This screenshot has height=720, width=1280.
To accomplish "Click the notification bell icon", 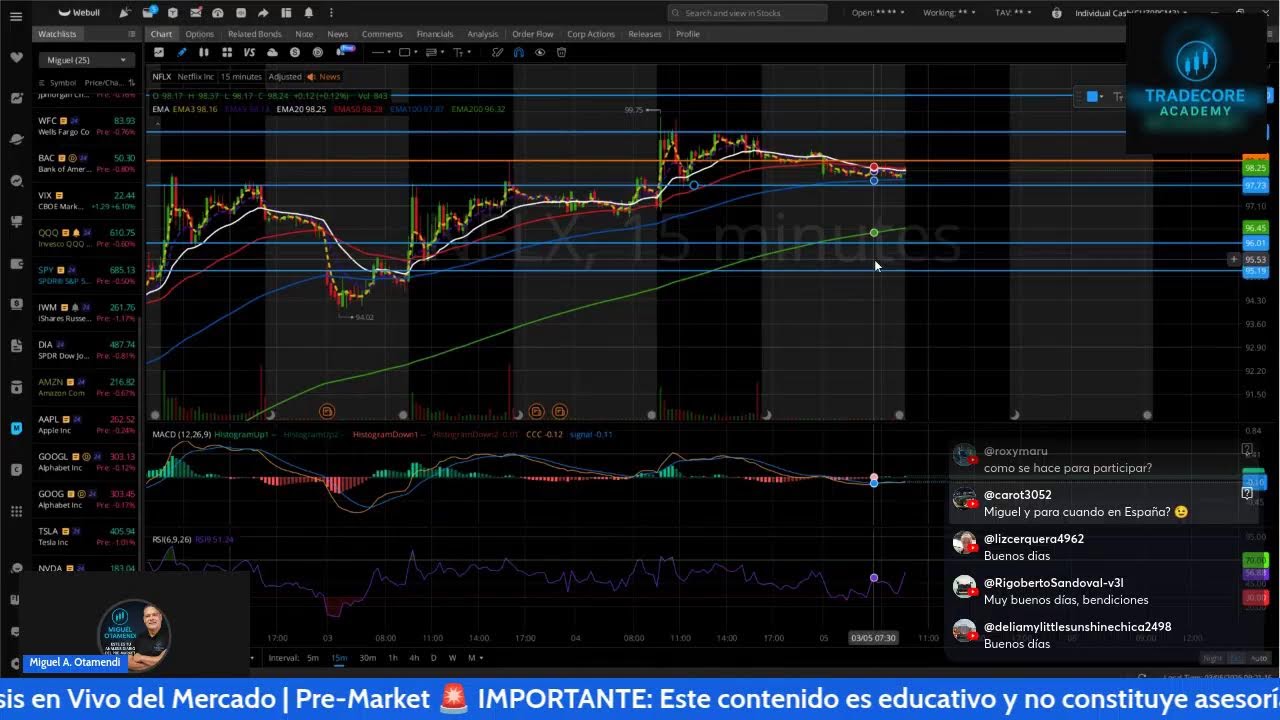I will click(309, 13).
